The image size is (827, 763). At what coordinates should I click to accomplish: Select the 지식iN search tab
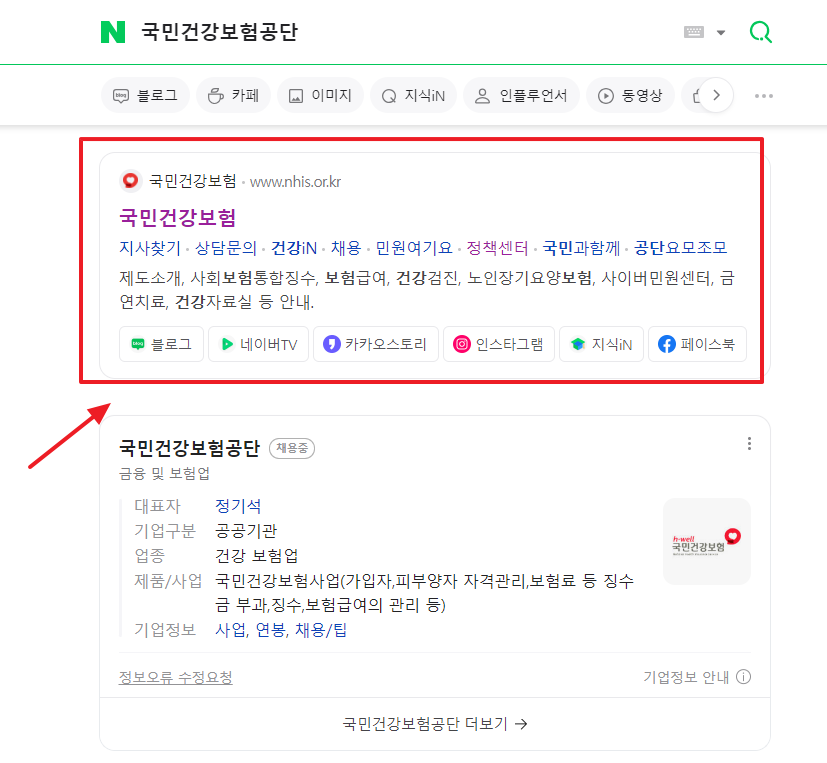414,95
